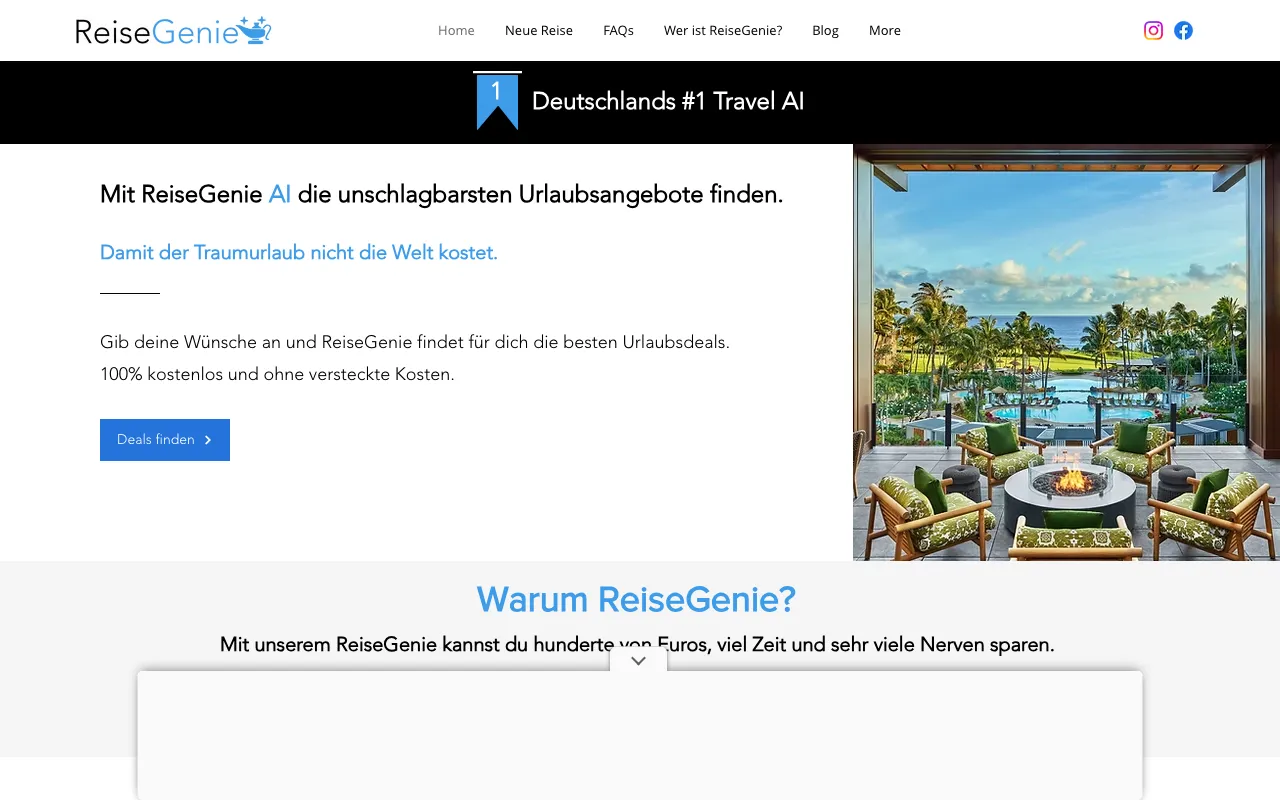The image size is (1280, 800).
Task: Click the ReiseGenie logo
Action: [173, 31]
